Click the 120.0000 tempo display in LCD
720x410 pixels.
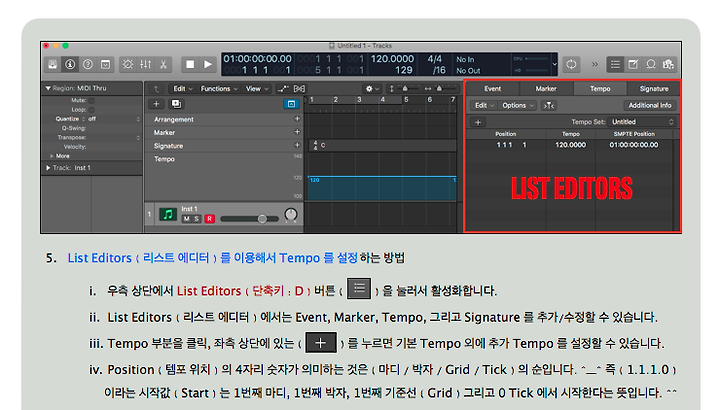(x=392, y=59)
